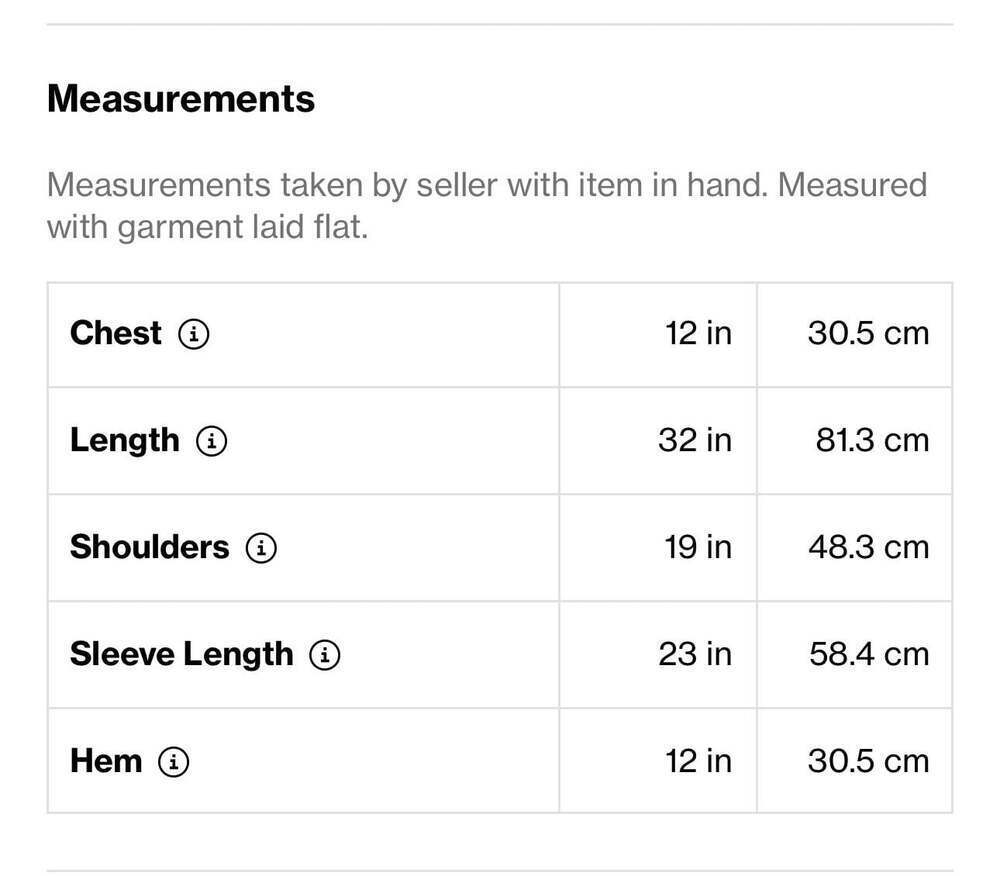The height and width of the screenshot is (876, 1000).
Task: Select the Shoulders row label
Action: tap(149, 547)
